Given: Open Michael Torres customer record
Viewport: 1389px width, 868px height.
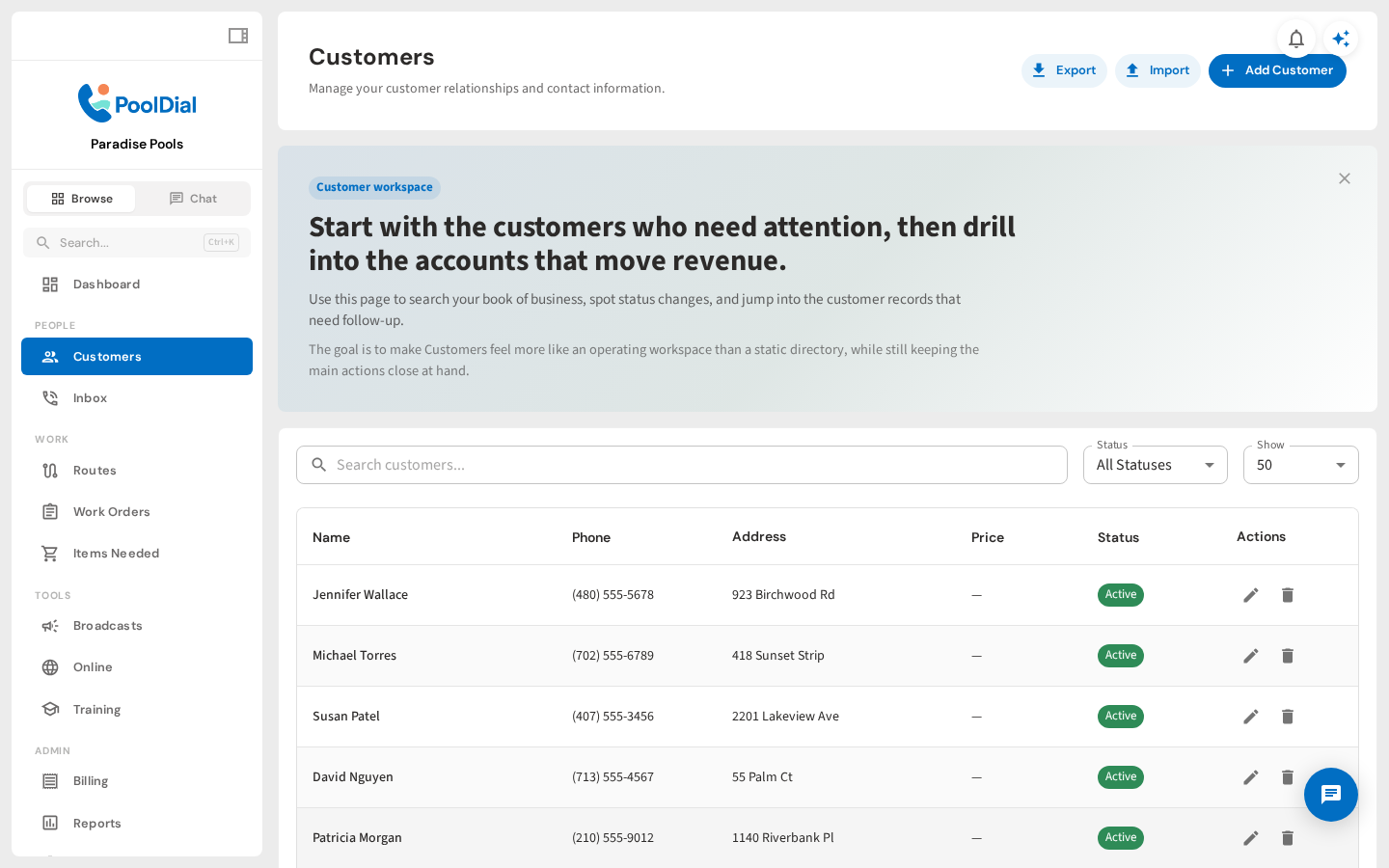Looking at the screenshot, I should (x=354, y=656).
